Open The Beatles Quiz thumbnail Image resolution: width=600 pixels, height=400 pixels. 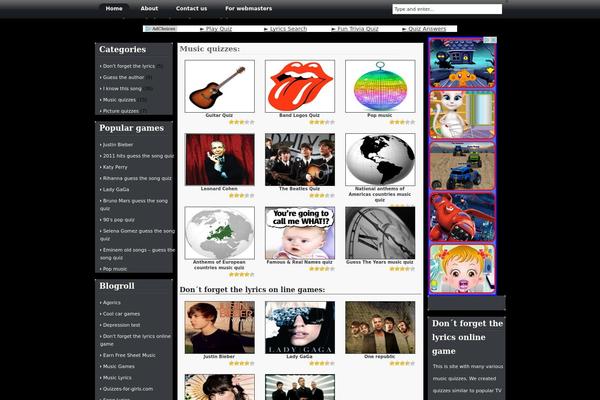pos(300,160)
